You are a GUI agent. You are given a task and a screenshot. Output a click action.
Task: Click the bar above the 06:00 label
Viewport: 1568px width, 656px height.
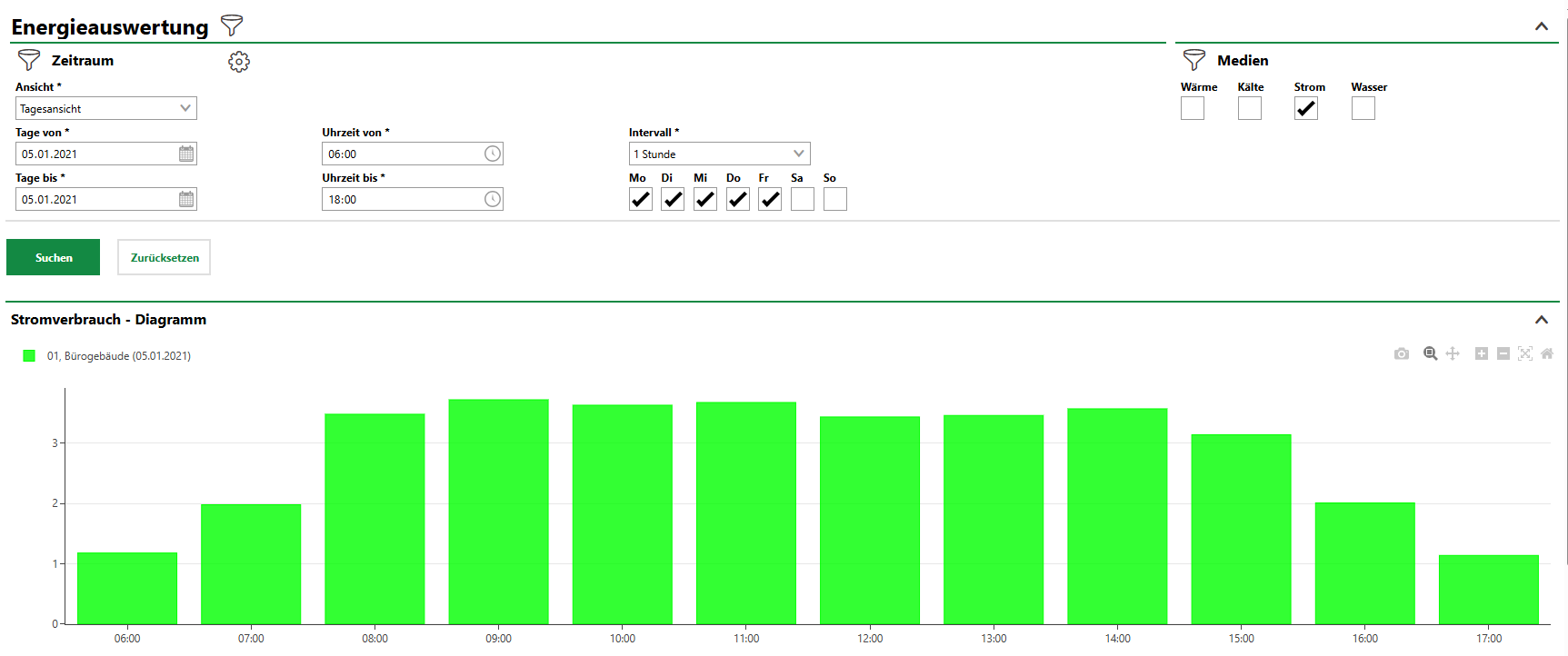click(127, 589)
